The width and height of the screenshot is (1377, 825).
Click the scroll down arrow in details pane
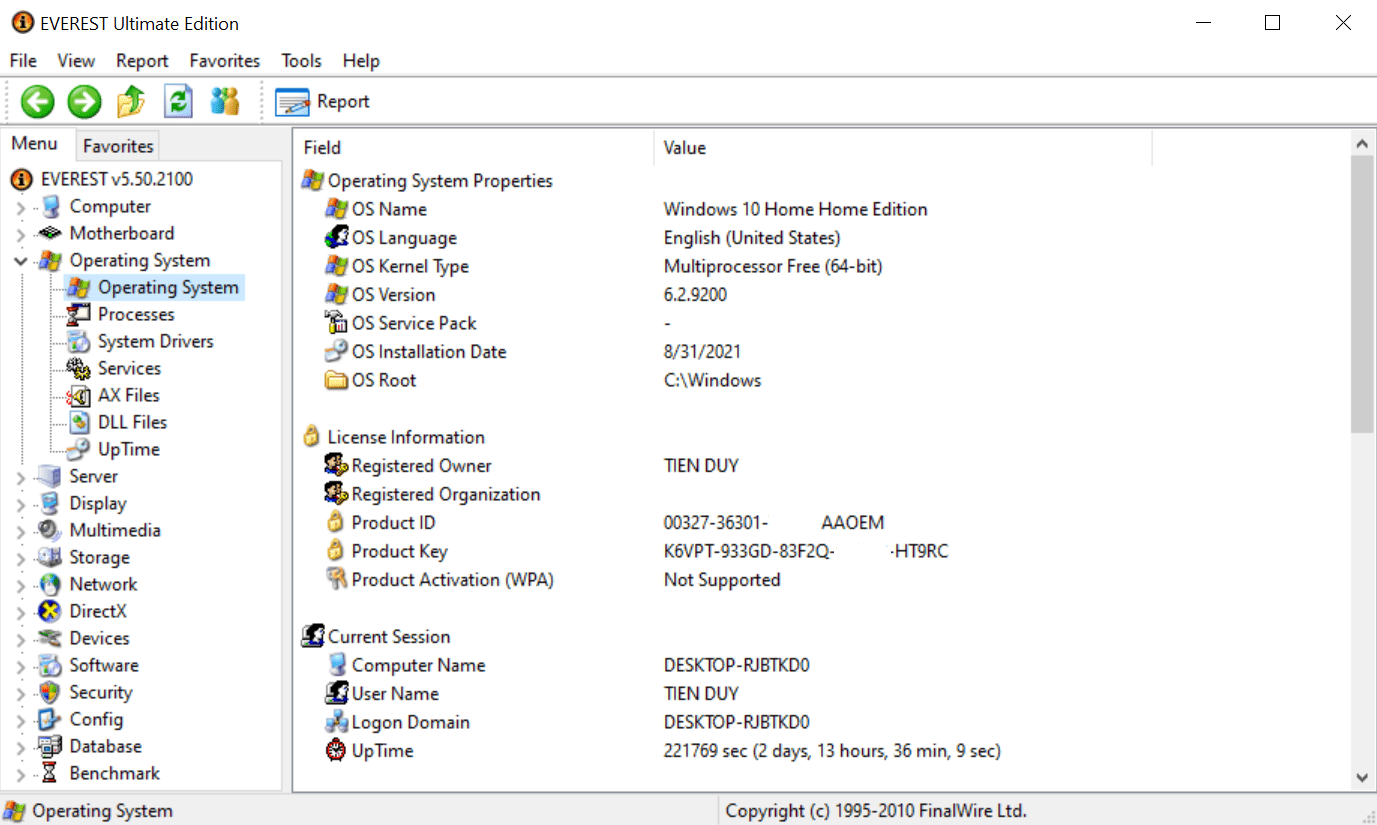coord(1361,777)
